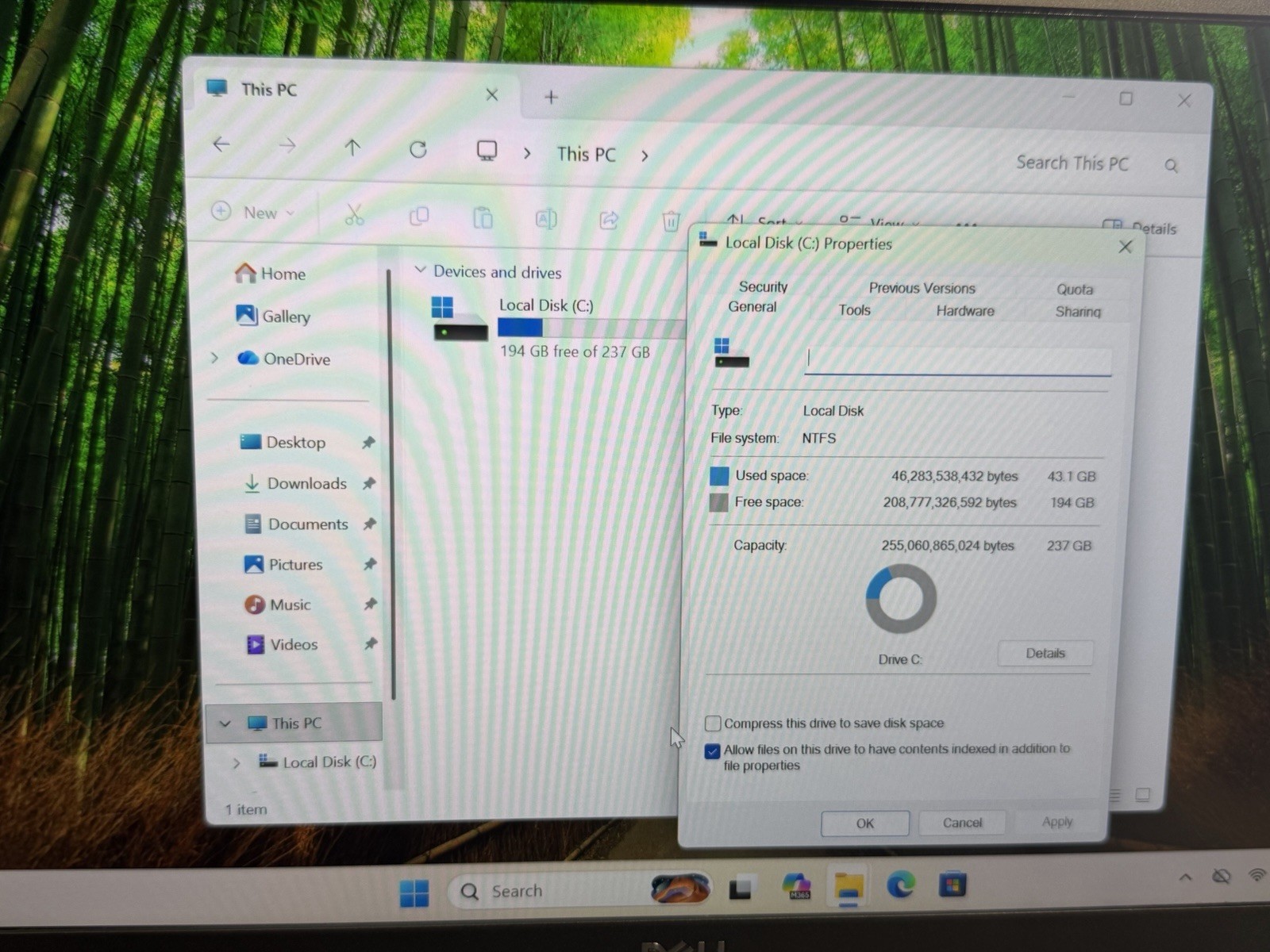Select the Local Disk (C:) drive icon
The height and width of the screenshot is (952, 1270).
tap(460, 318)
